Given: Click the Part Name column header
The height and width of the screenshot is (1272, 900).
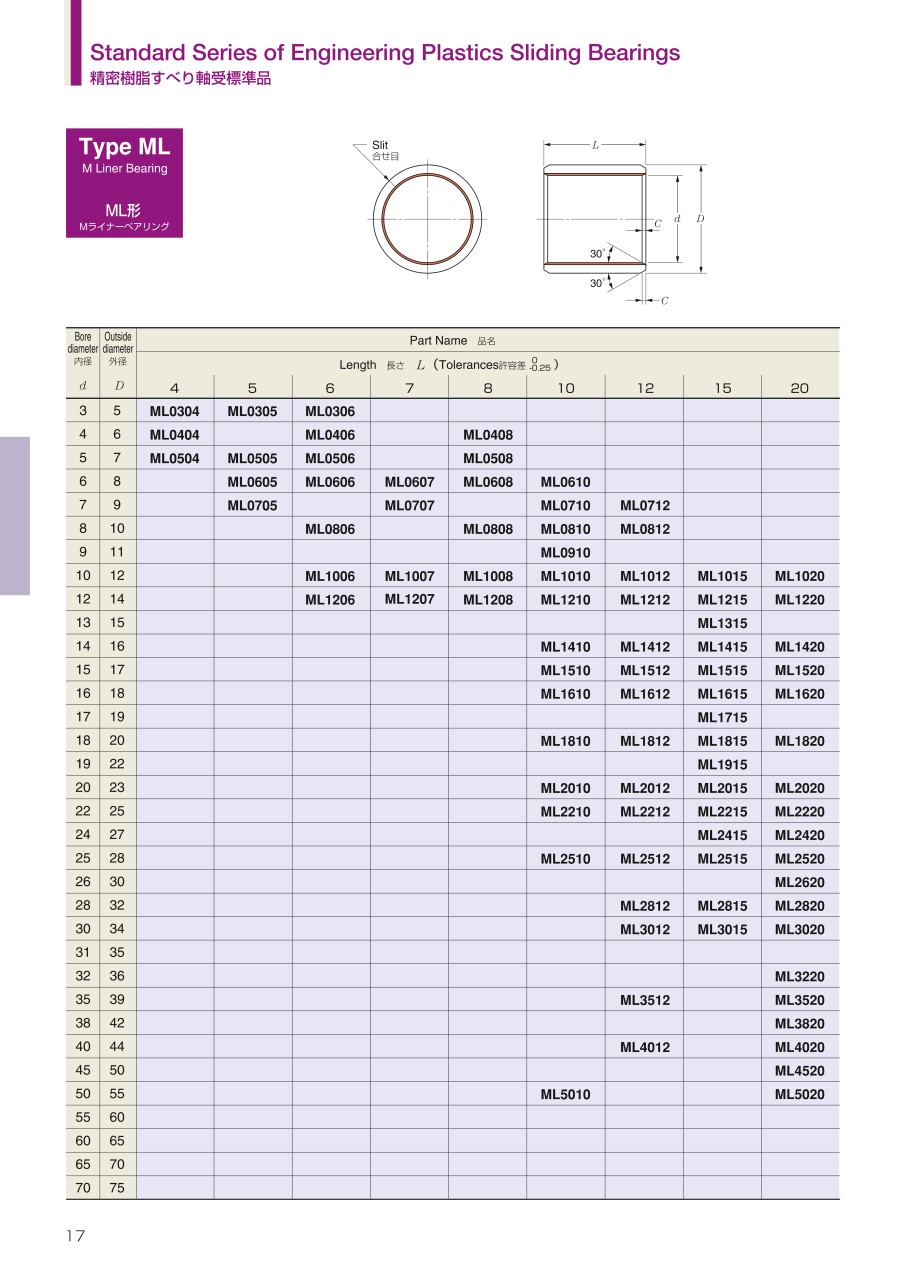Looking at the screenshot, I should click(x=438, y=341).
